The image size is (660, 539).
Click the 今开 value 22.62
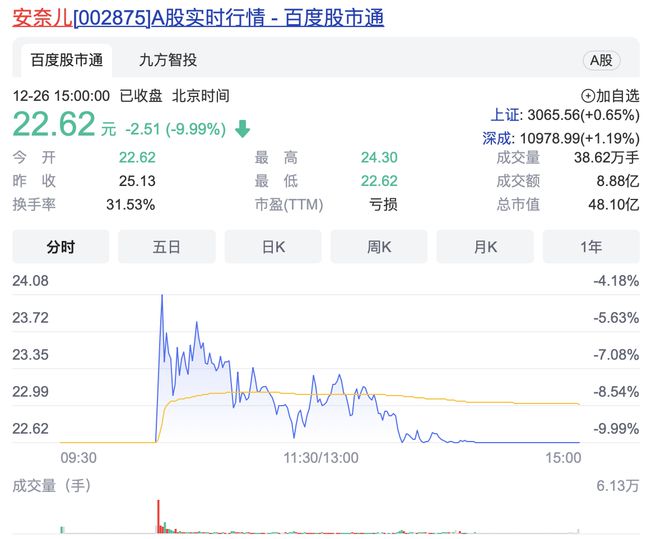coord(137,157)
